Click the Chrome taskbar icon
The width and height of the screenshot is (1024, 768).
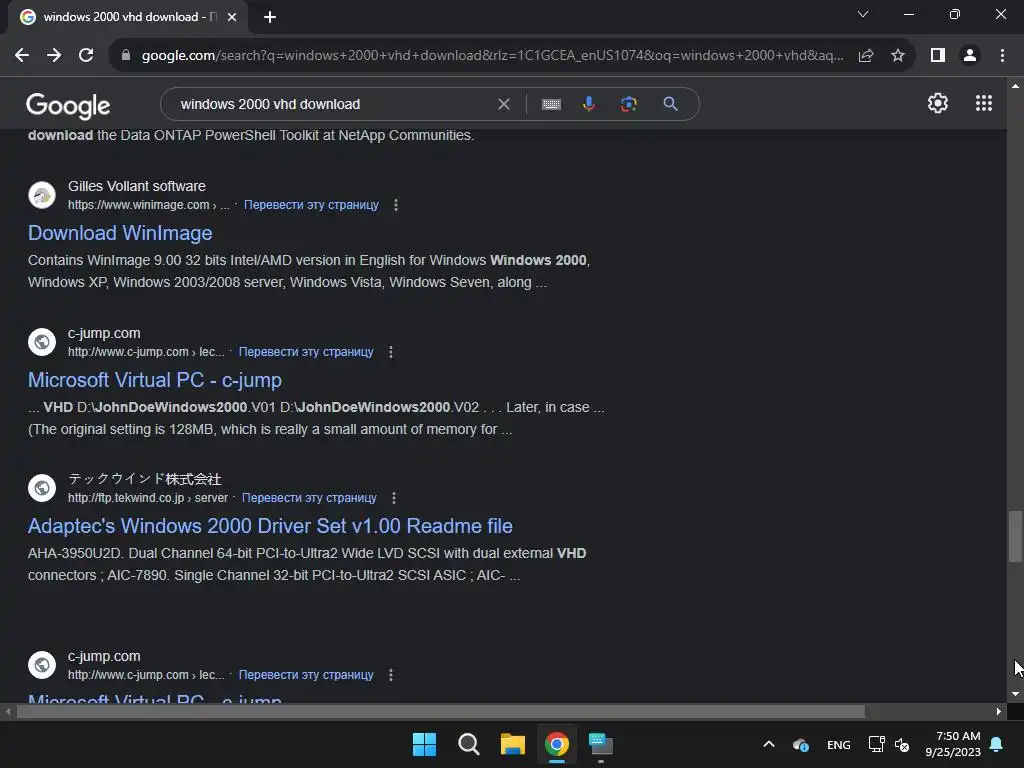tap(556, 744)
